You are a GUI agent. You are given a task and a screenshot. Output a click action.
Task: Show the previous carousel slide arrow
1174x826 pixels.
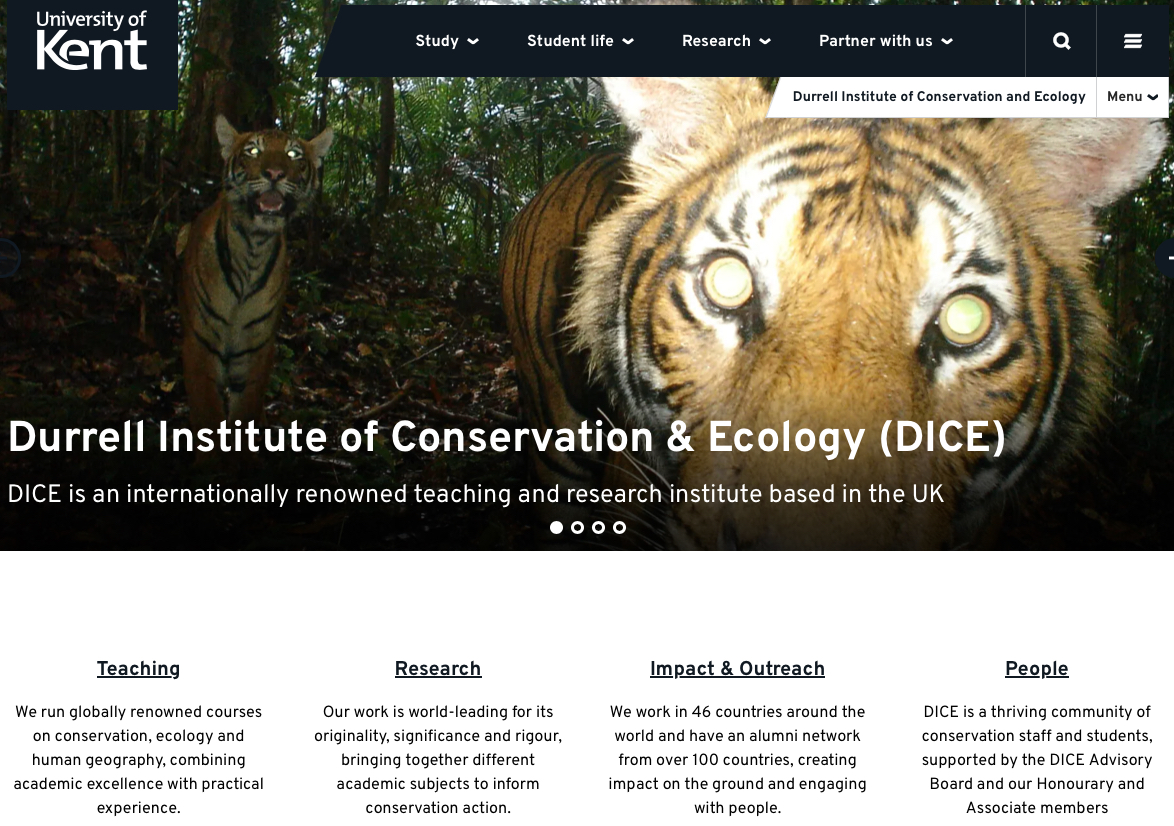(x=7, y=258)
